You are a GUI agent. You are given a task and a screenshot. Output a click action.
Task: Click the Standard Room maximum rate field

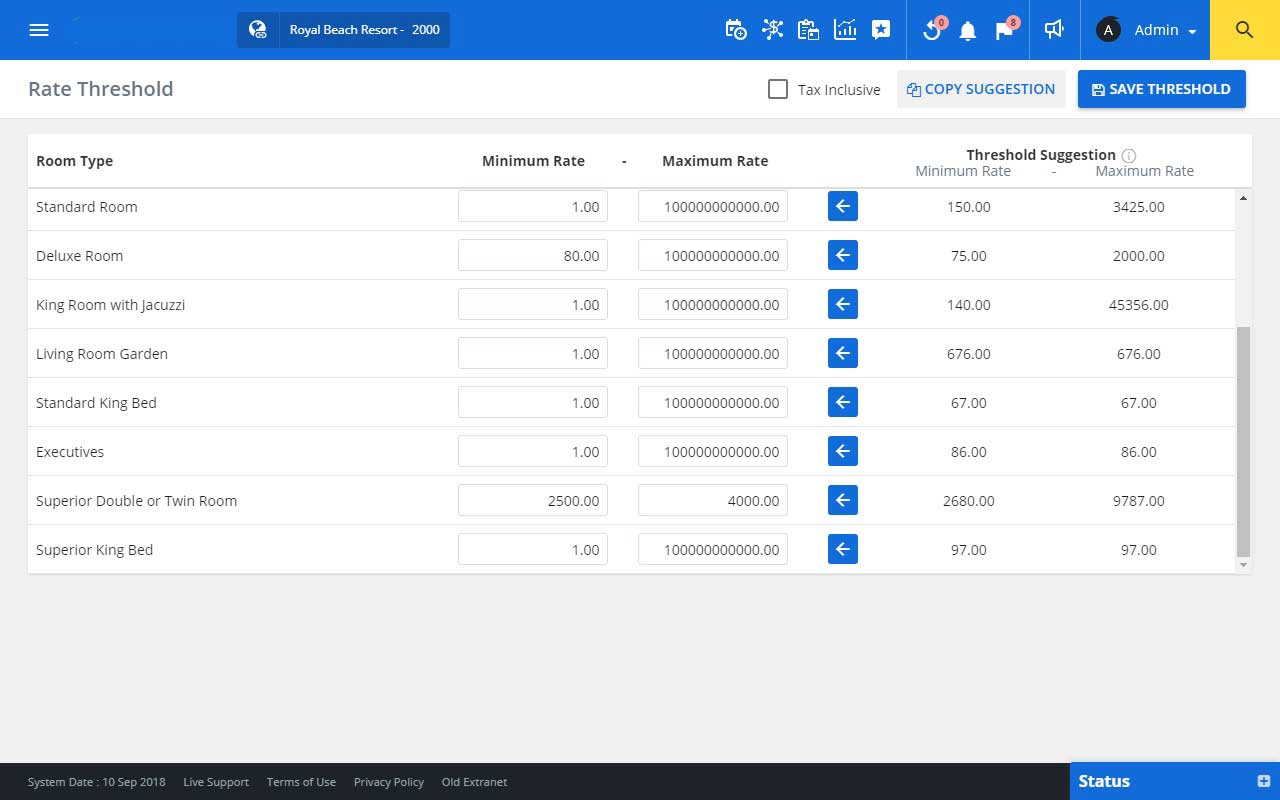tap(713, 206)
